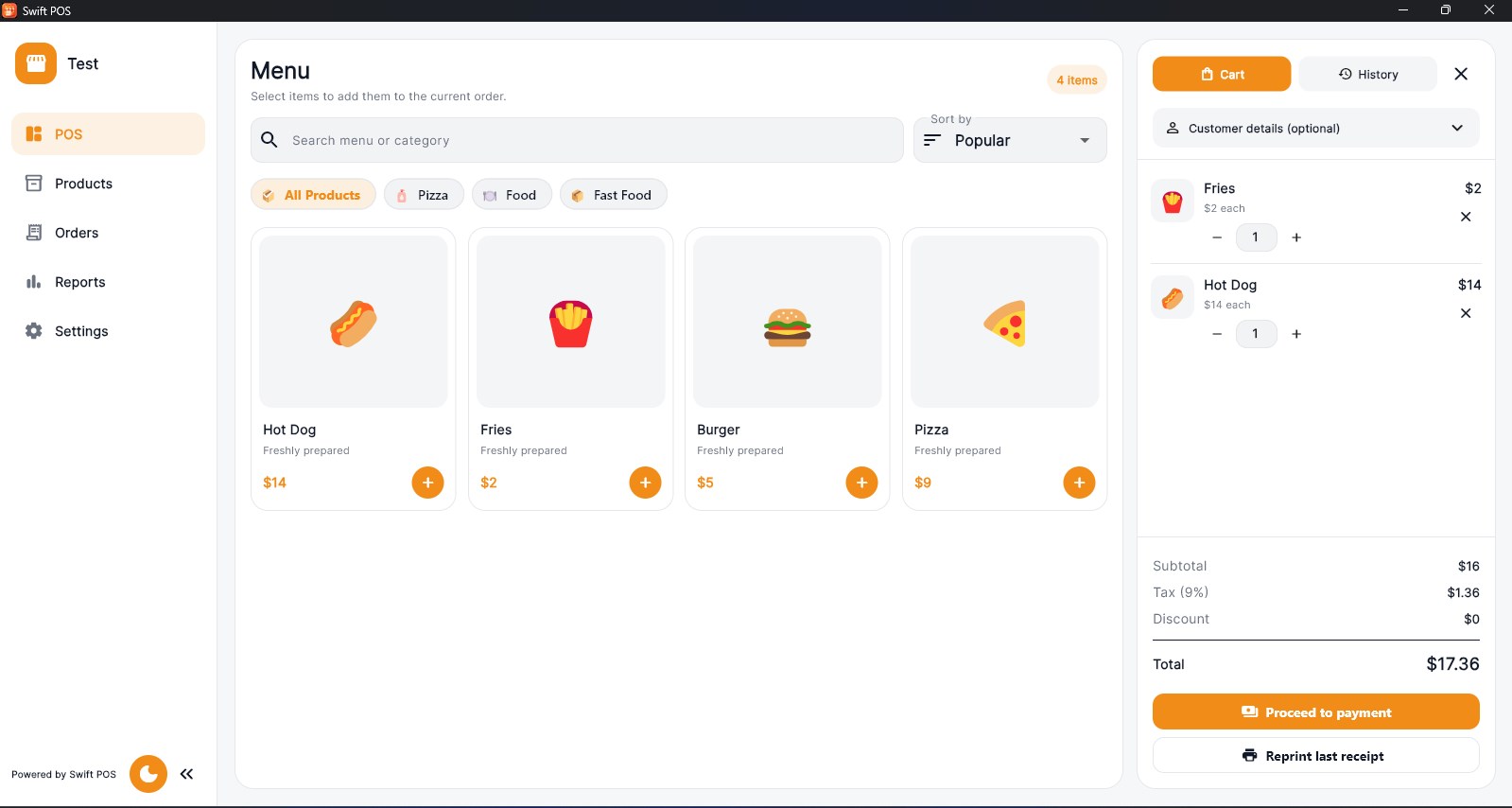Click the Tax (9%) label
1512x808 pixels.
coord(1180,592)
